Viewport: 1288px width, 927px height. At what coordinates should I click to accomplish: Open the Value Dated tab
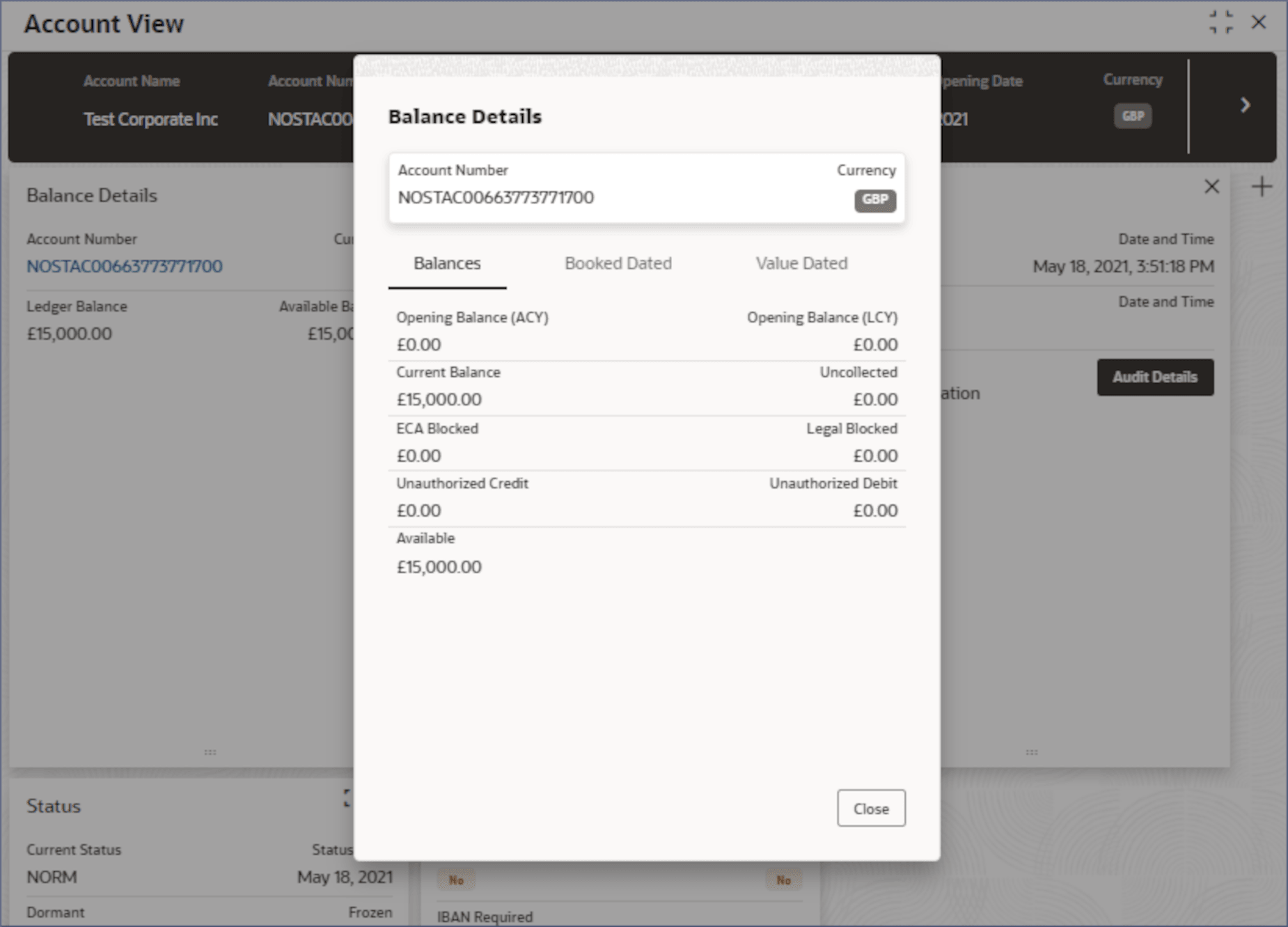[x=801, y=263]
